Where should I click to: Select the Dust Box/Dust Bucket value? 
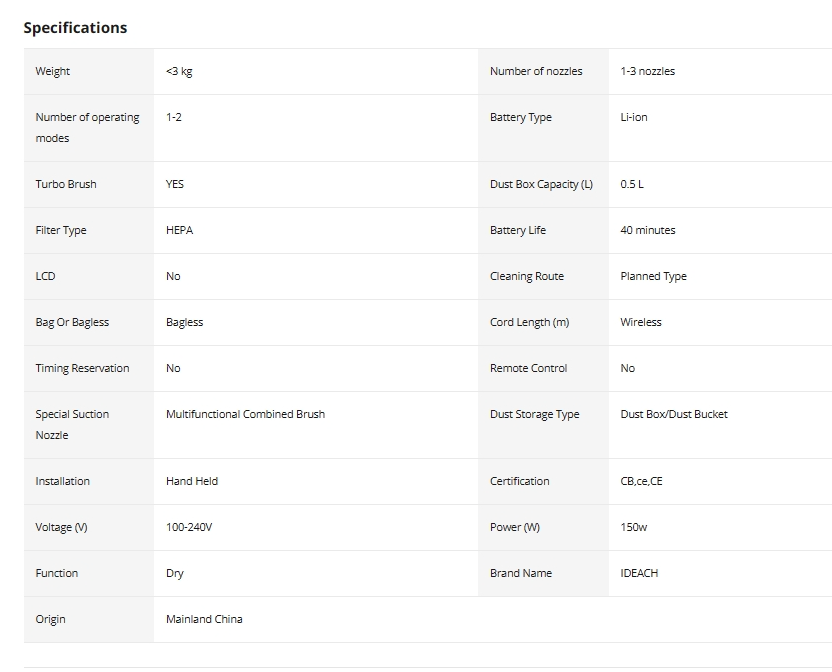(x=674, y=414)
